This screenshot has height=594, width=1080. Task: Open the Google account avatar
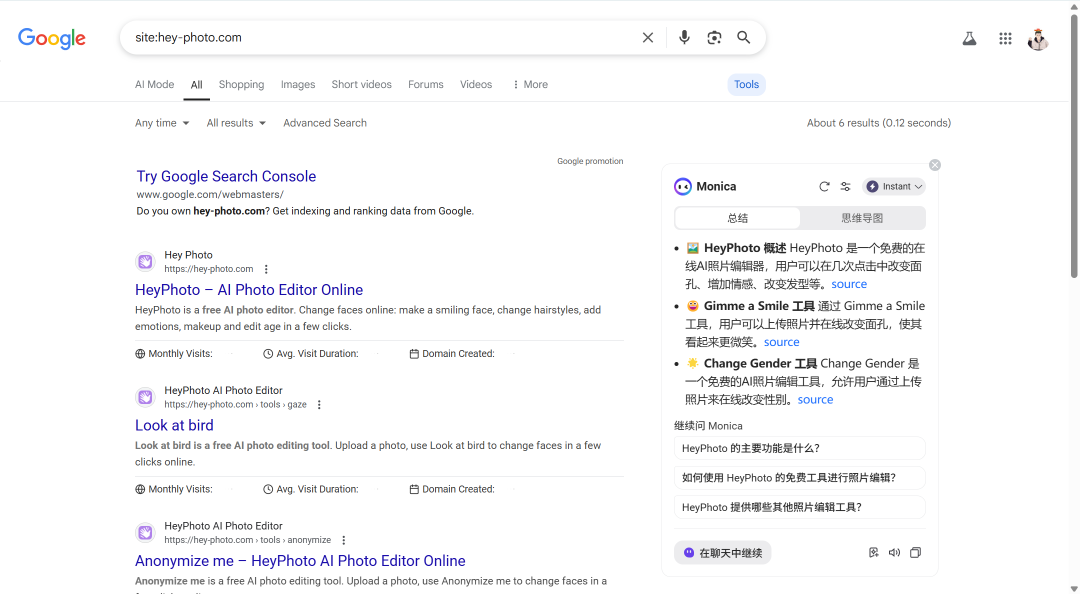point(1038,39)
